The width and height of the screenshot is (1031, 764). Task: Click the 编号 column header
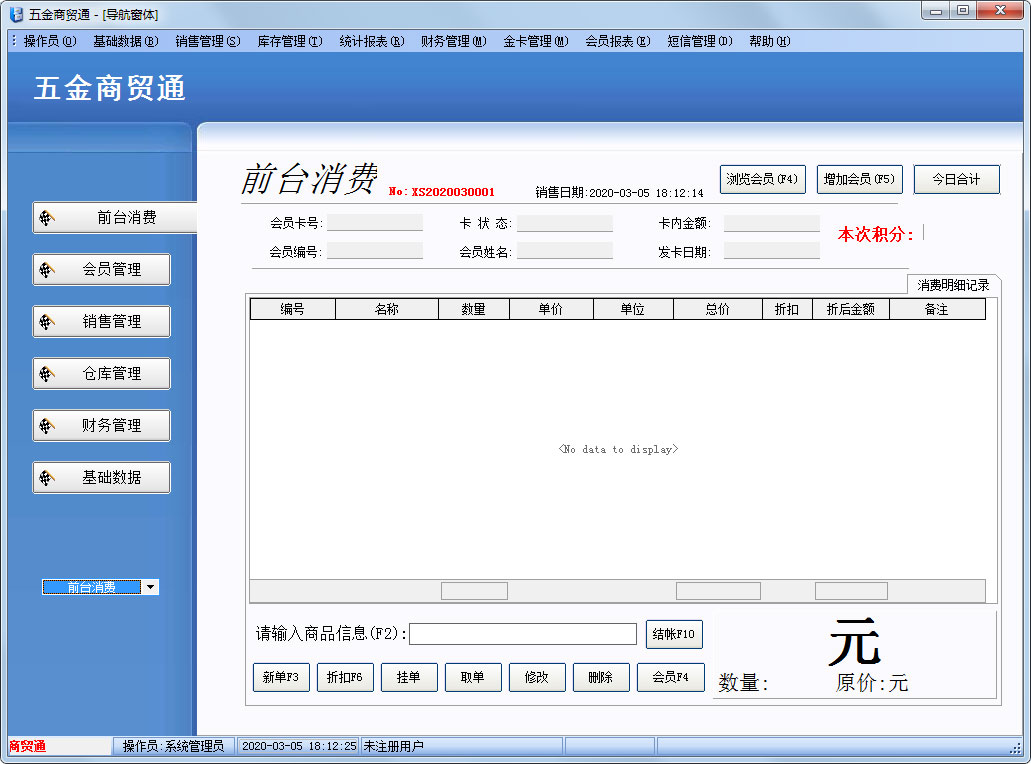point(293,309)
